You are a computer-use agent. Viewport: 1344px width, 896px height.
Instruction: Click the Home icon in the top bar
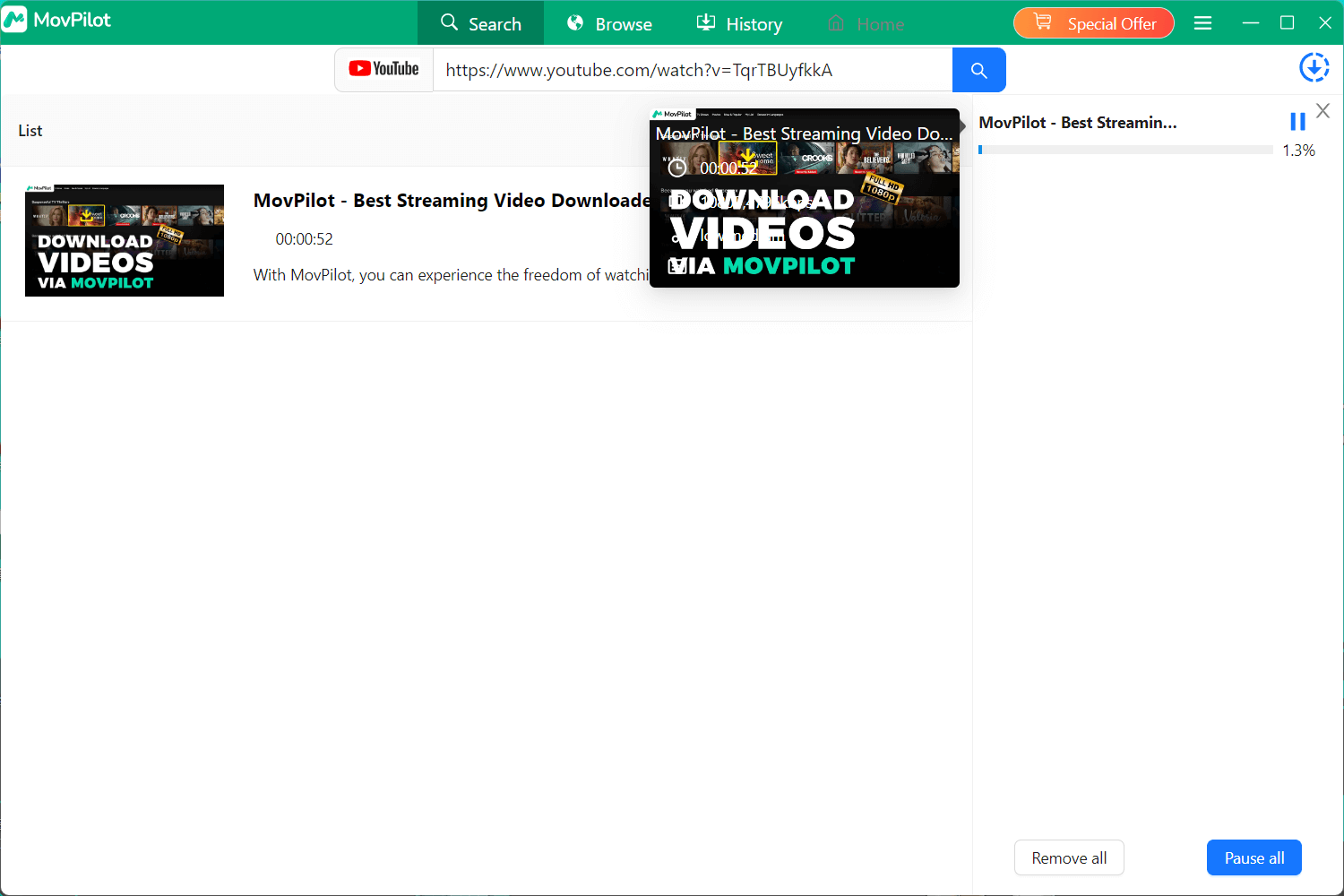point(837,23)
